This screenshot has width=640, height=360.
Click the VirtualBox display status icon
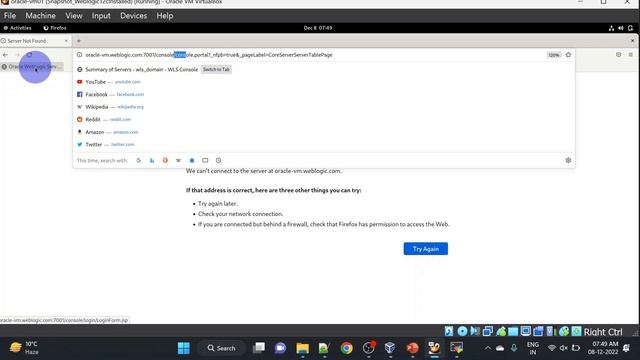tap(526, 331)
